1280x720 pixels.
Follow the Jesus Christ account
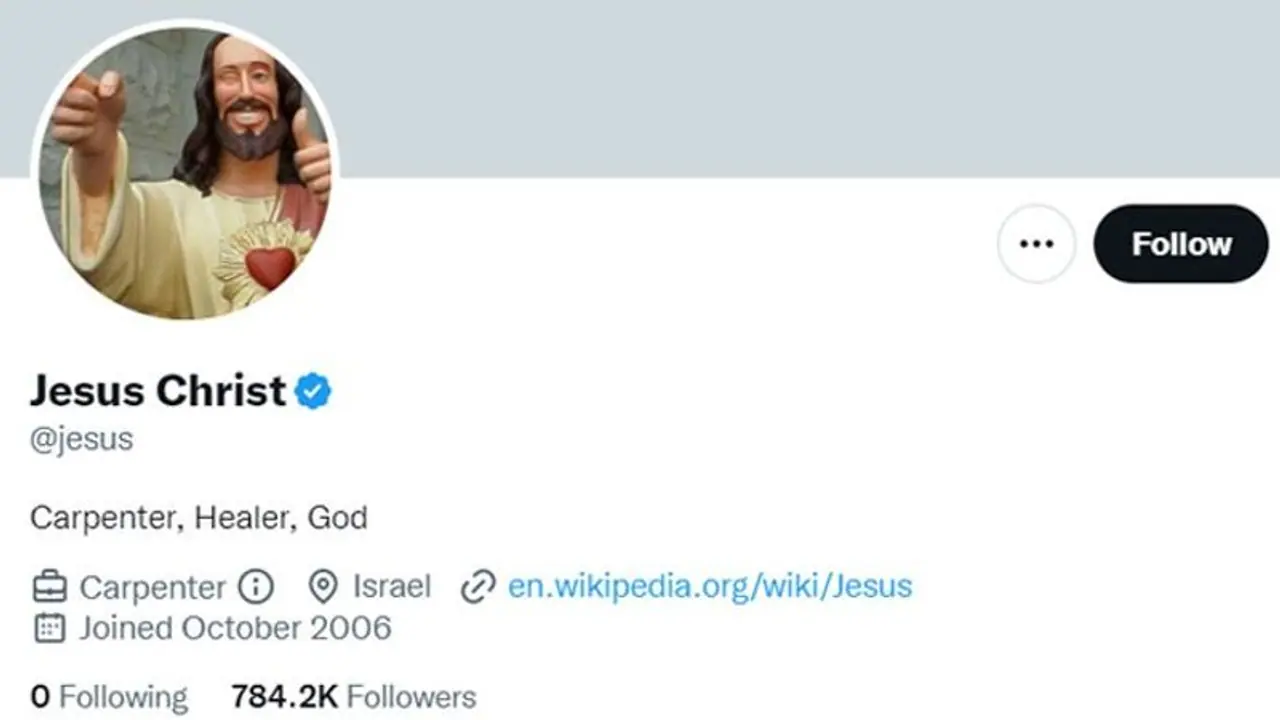point(1181,243)
